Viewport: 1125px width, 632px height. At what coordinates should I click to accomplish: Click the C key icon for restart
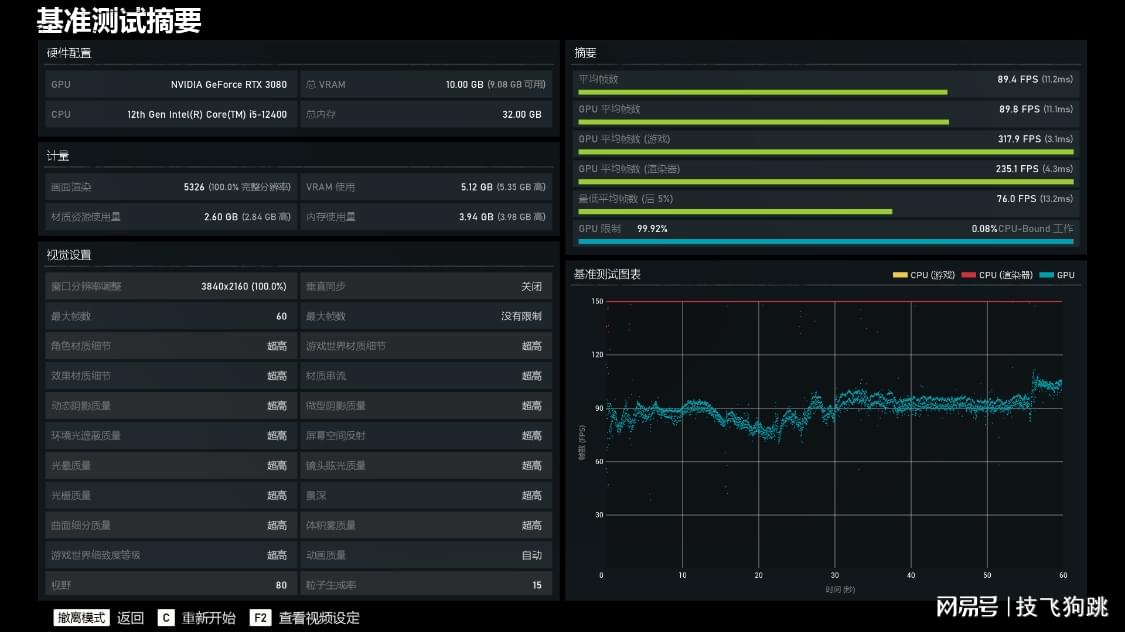tap(166, 618)
